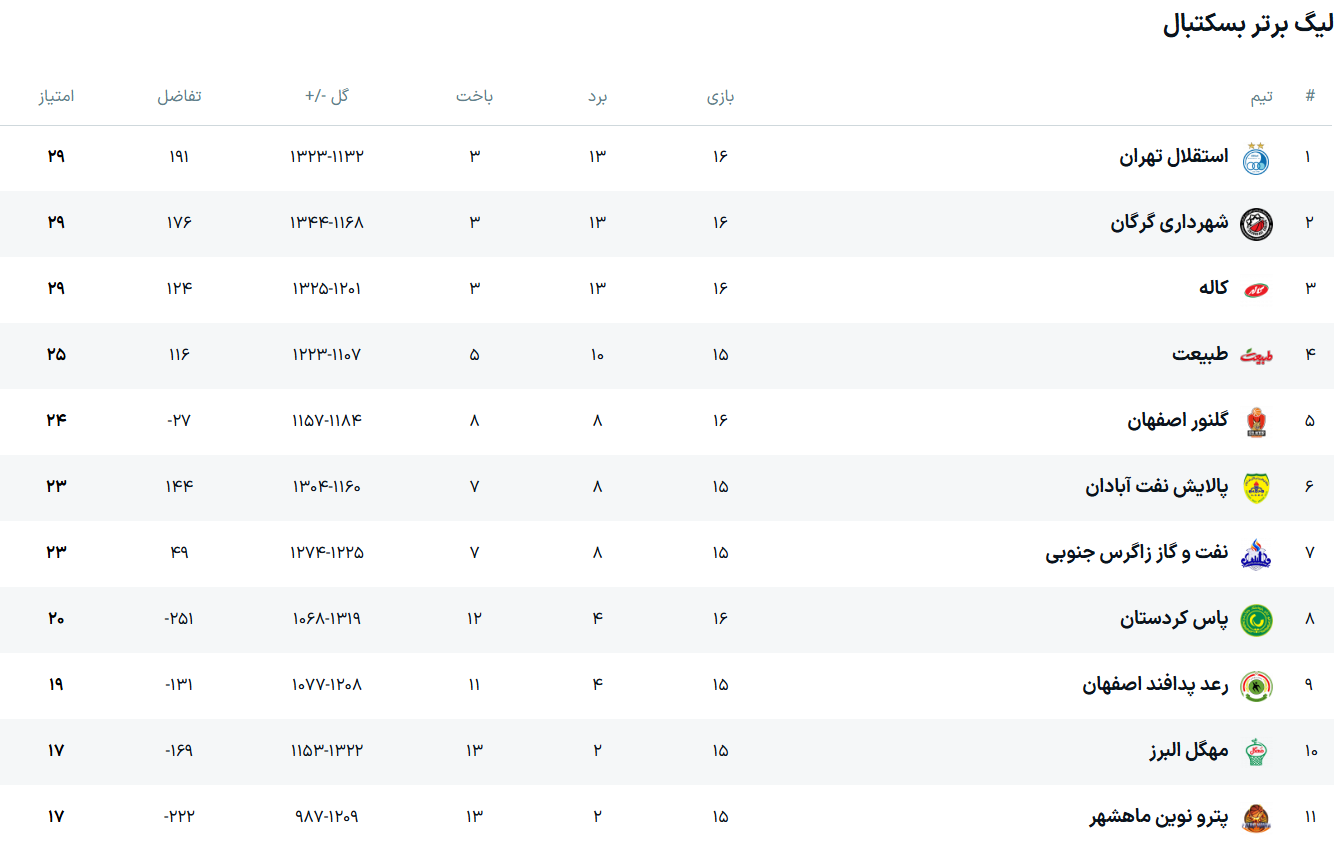Click the Palayesh Naft Abadan logo
The height and width of the screenshot is (850, 1337).
point(1256,487)
